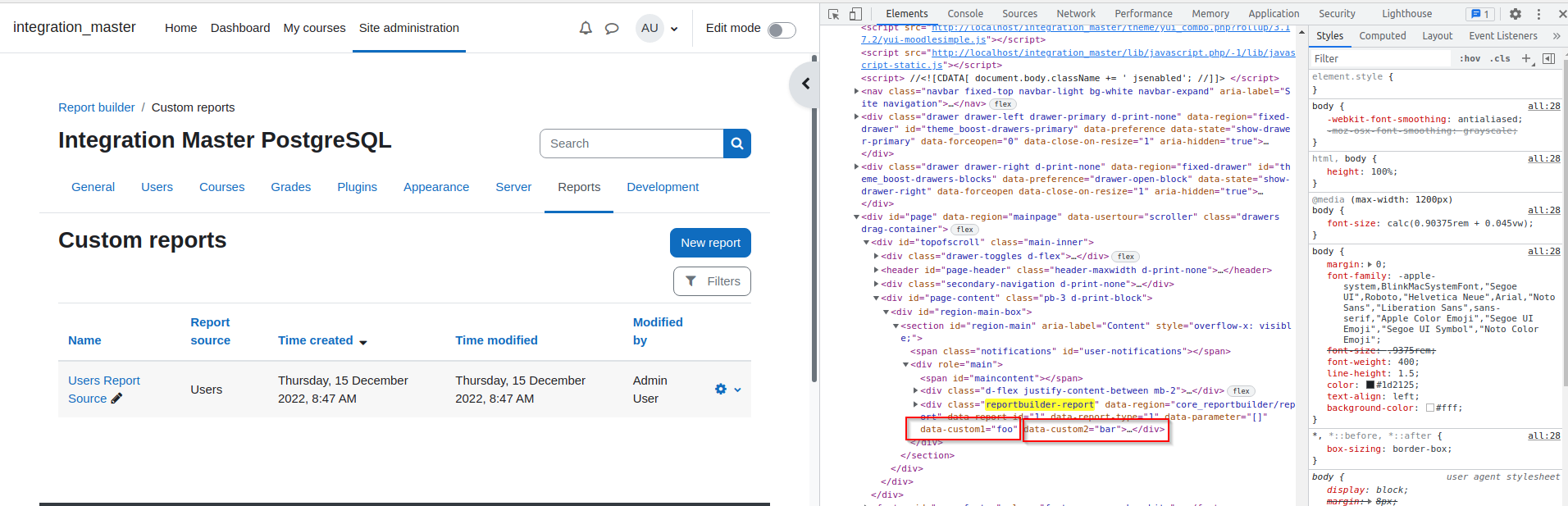Screen dimensions: 1568x506
Task: Focus the Styles Filter input
Action: click(x=1380, y=58)
